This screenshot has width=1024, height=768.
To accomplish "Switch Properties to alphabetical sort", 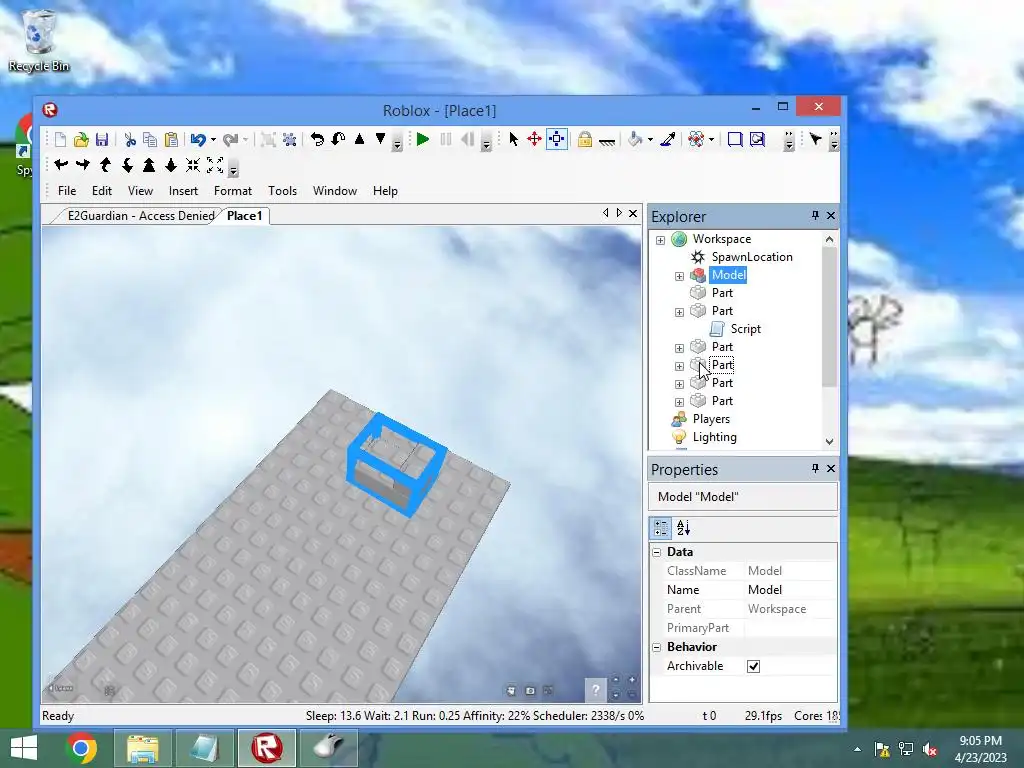I will click(x=683, y=528).
